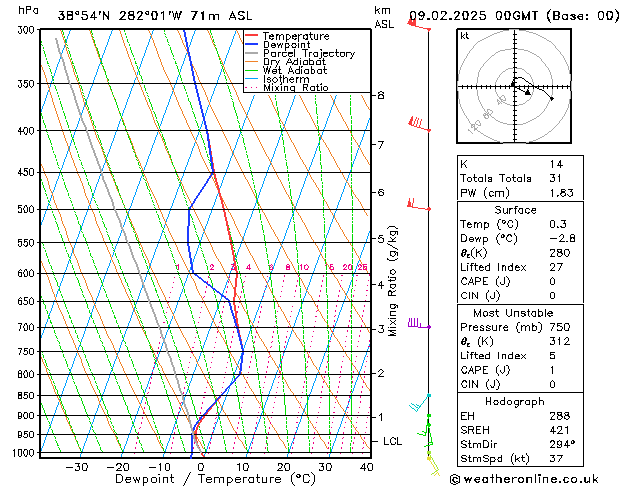629x486 pixels.
Task: Click the purple wind barb at 700 hPa
Action: click(417, 323)
